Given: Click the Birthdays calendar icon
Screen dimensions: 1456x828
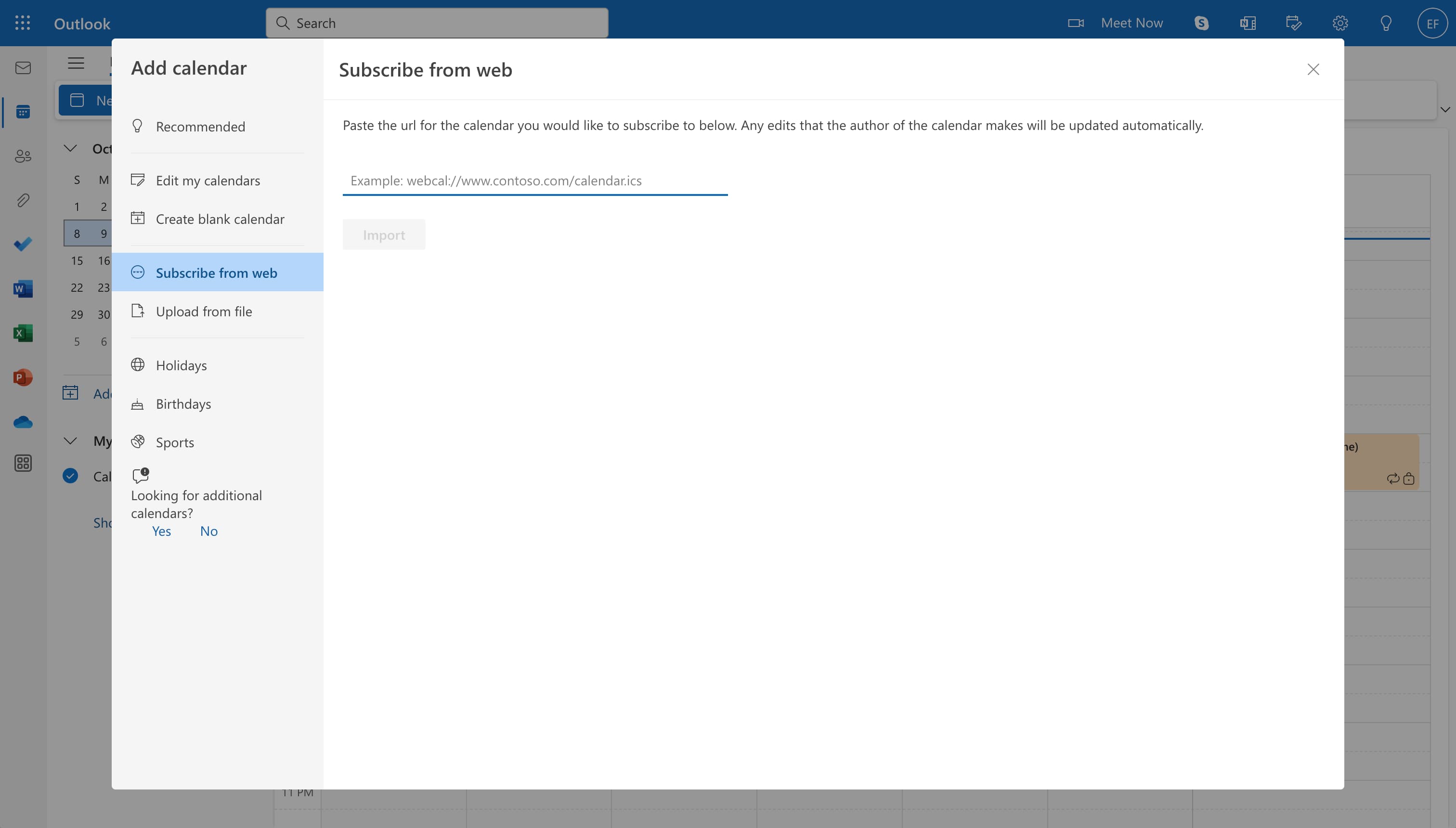Looking at the screenshot, I should 139,403.
